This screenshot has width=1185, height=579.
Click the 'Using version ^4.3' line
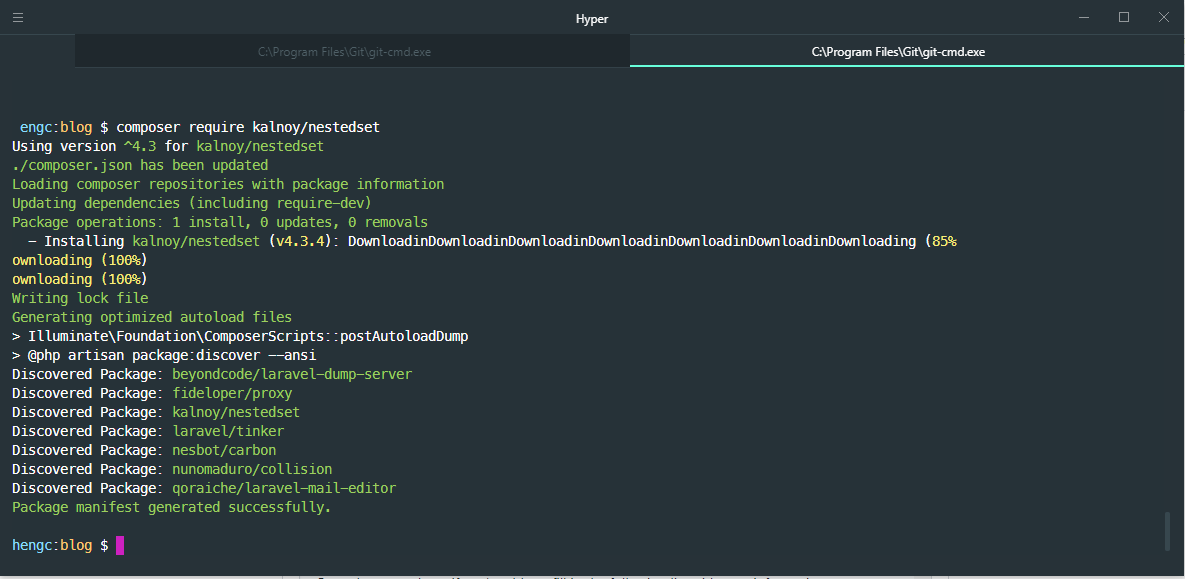pyautogui.click(x=168, y=147)
